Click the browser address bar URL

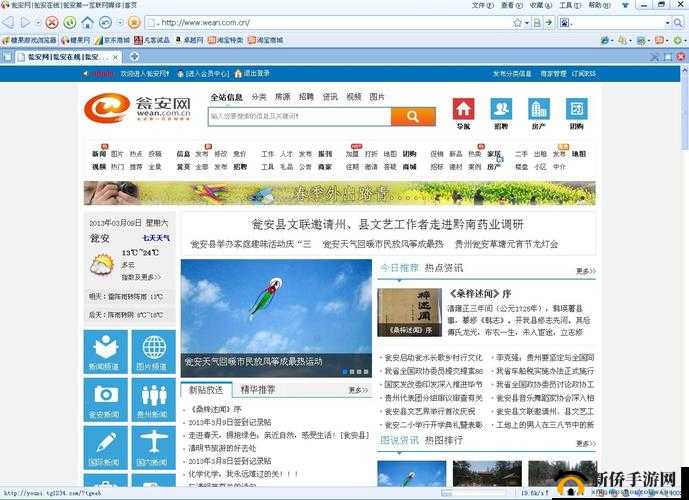coord(206,22)
